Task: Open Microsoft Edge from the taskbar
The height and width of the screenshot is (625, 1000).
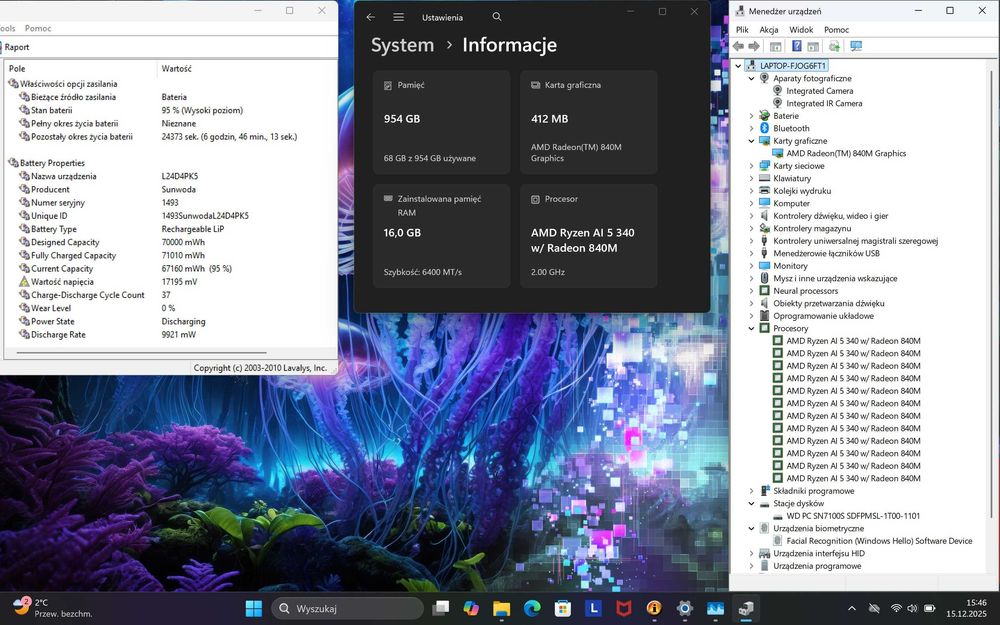Action: [533, 608]
